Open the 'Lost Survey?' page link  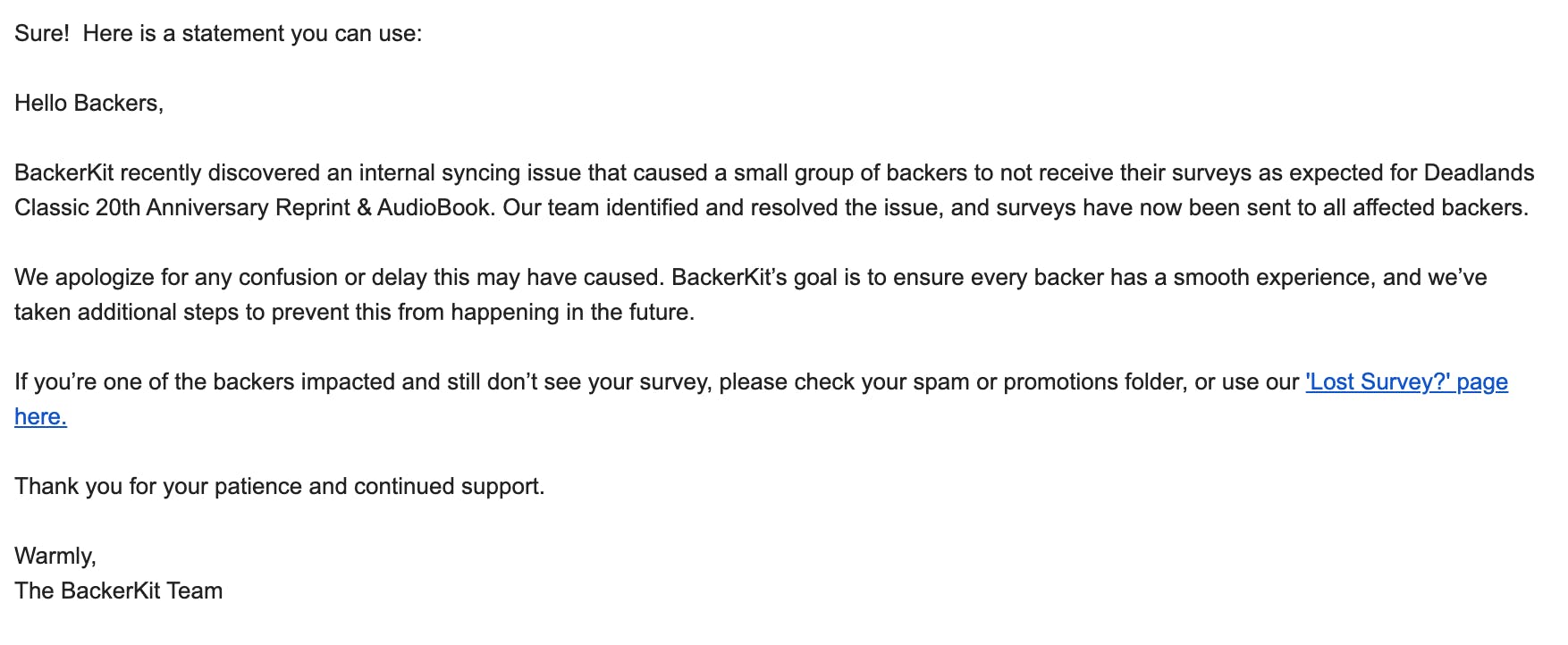(1405, 382)
